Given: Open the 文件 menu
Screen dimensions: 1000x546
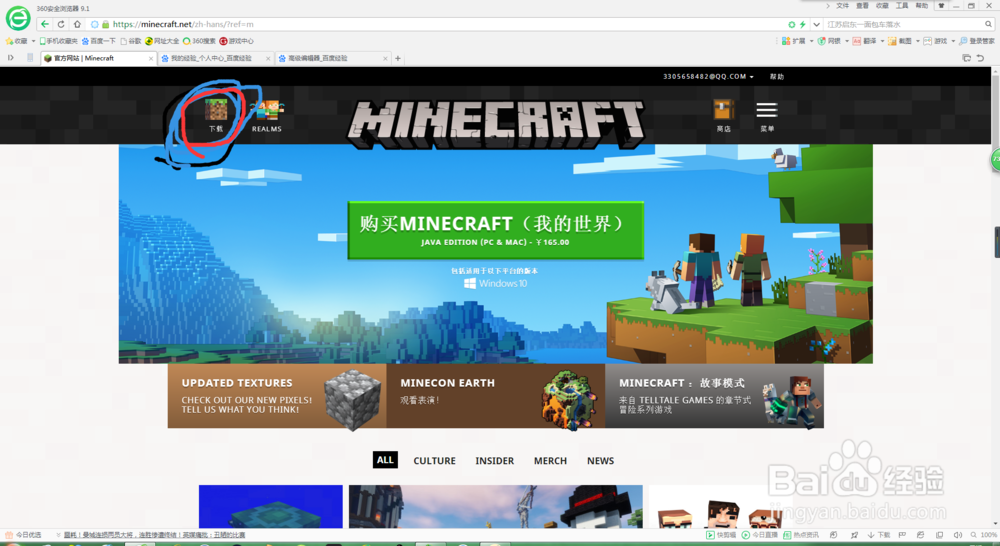Looking at the screenshot, I should tap(842, 6).
